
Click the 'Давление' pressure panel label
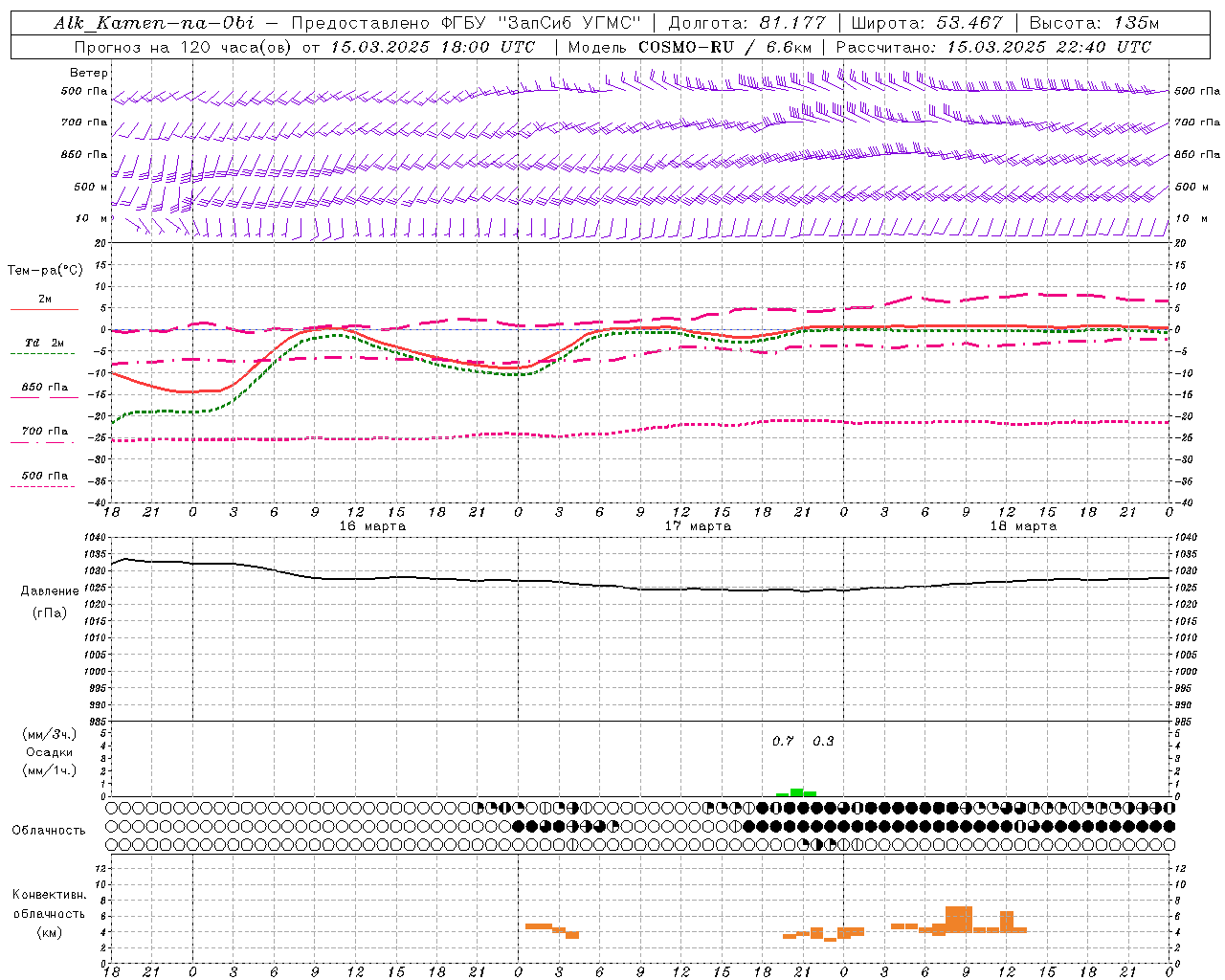(x=50, y=591)
